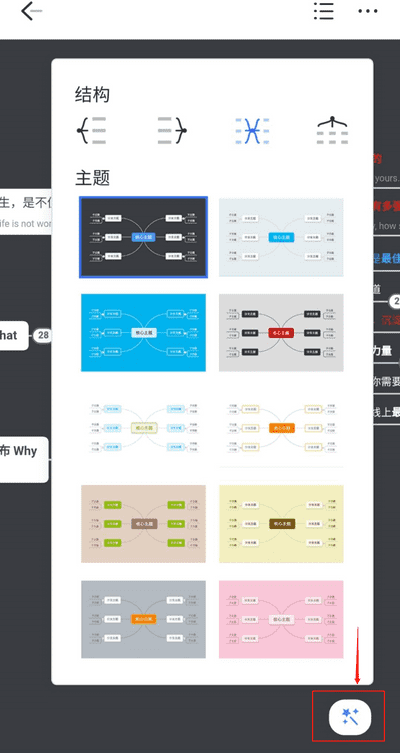The height and width of the screenshot is (753, 400).
Task: Select the 'Why' node behind the panel
Action: tap(24, 459)
